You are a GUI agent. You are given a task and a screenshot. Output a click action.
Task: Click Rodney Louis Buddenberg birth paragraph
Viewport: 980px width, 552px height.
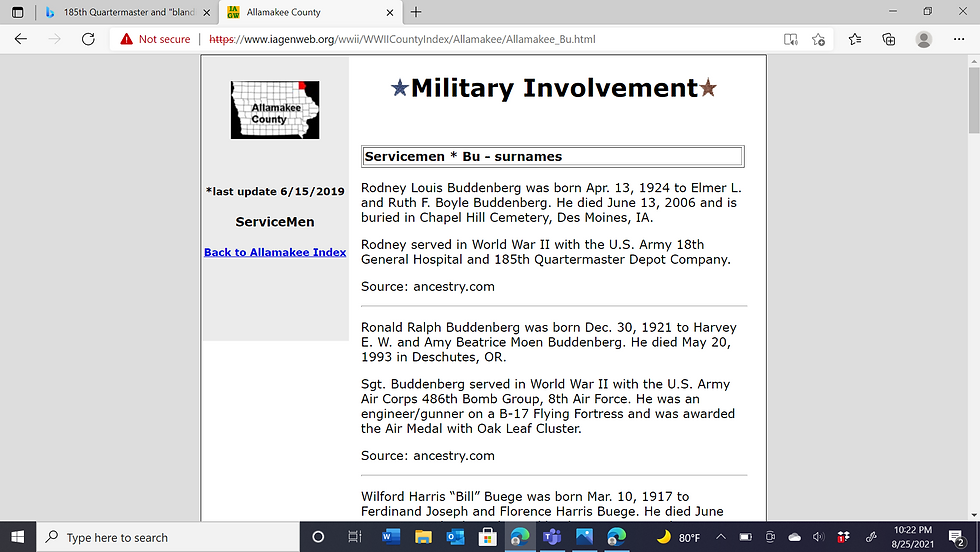tap(551, 203)
